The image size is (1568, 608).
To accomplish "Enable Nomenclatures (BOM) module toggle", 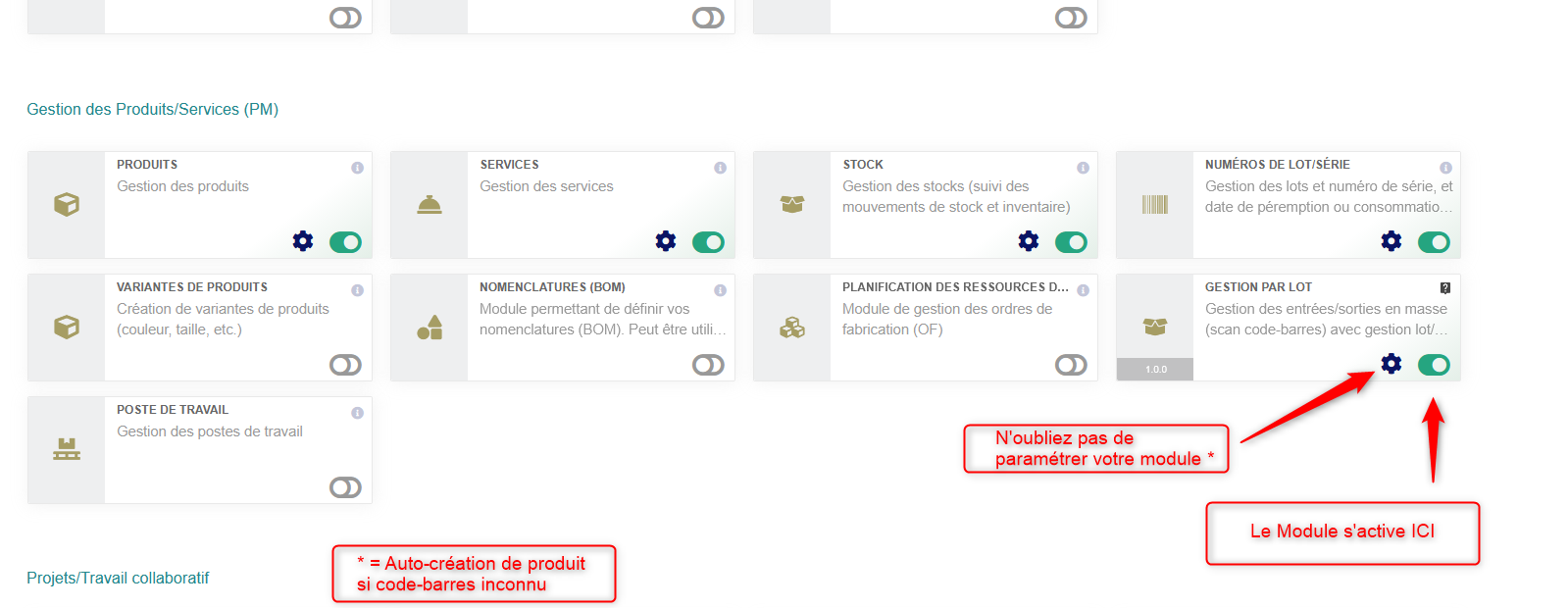I will point(708,365).
